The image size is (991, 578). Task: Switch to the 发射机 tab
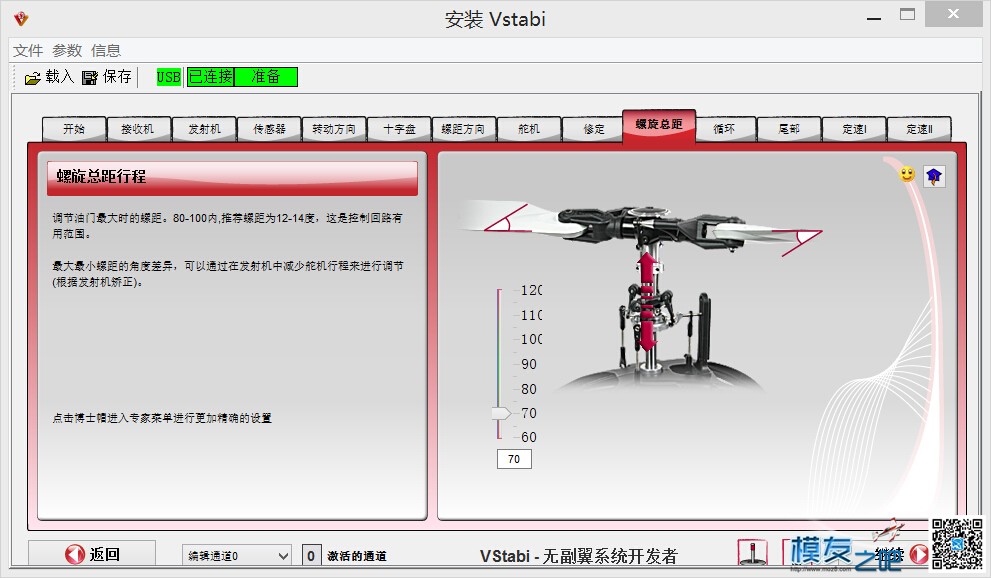[204, 129]
